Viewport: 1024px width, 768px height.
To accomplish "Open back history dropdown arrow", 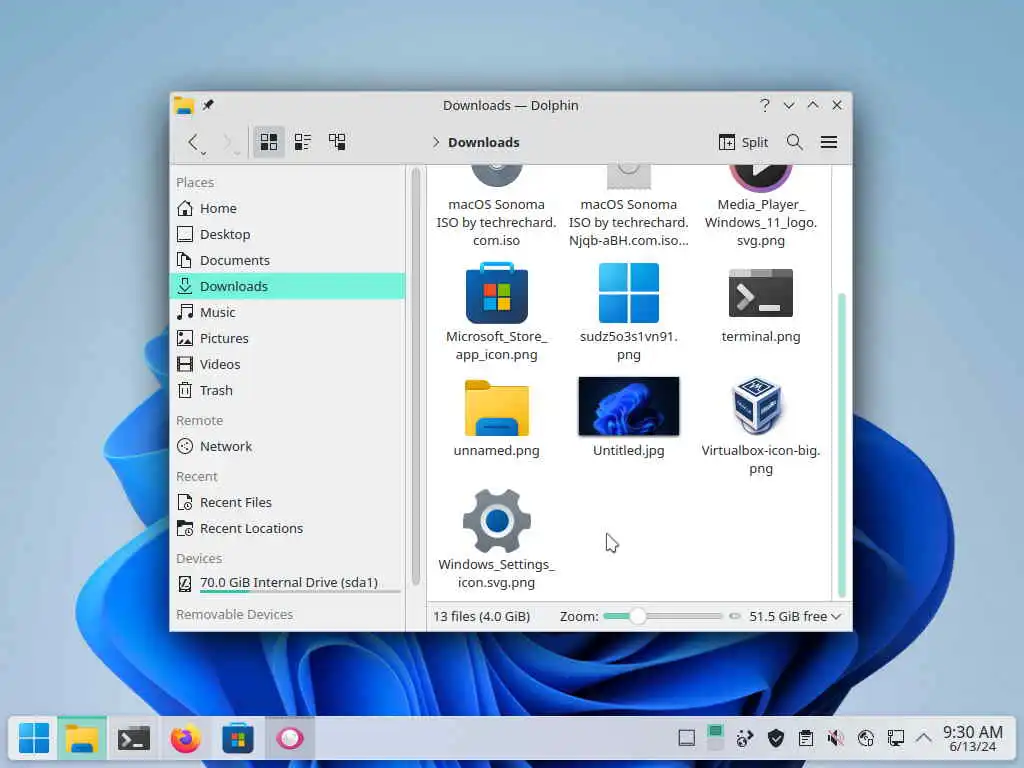I will click(x=204, y=153).
